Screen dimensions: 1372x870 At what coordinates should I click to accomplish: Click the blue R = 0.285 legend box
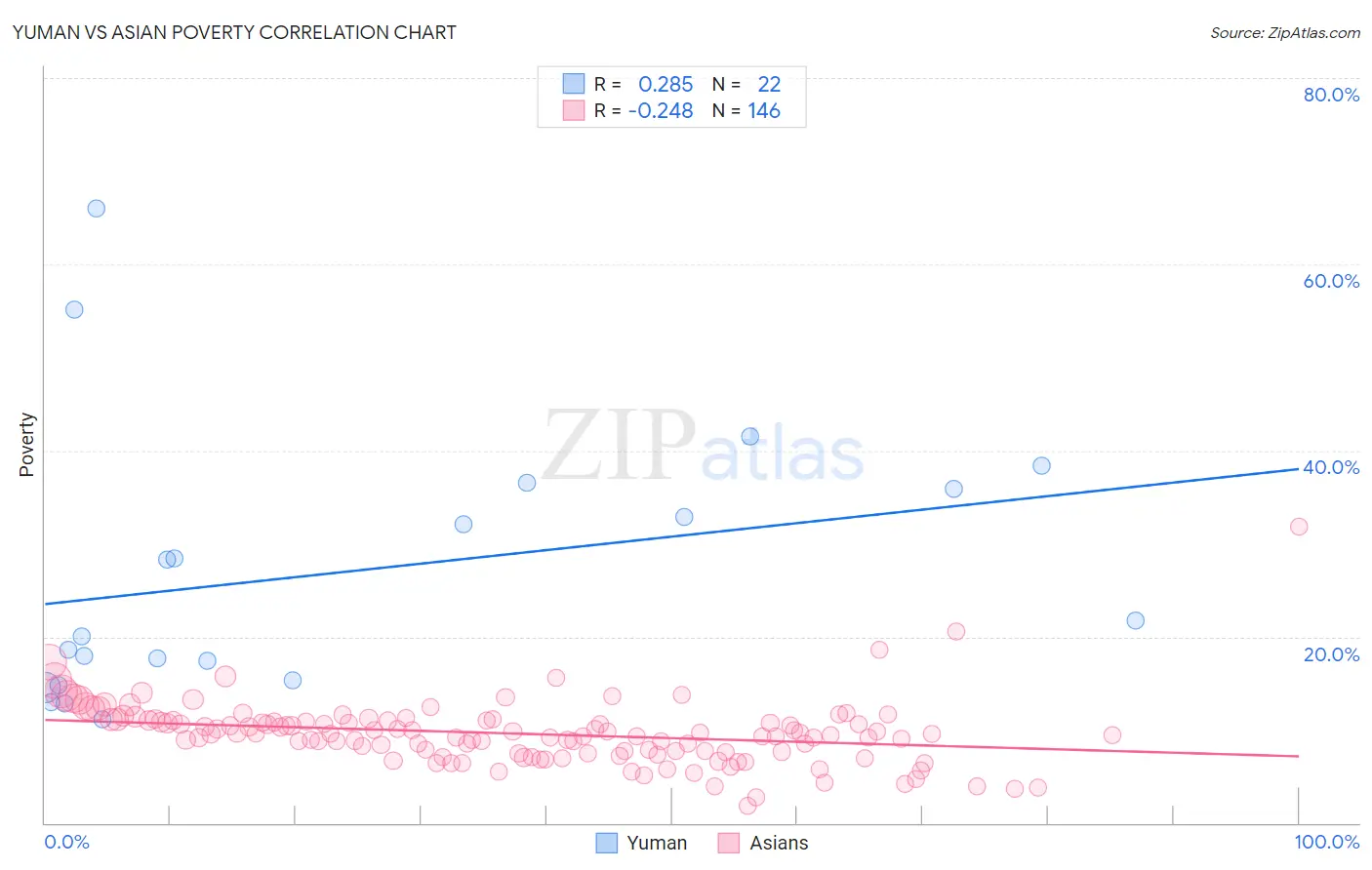[573, 84]
